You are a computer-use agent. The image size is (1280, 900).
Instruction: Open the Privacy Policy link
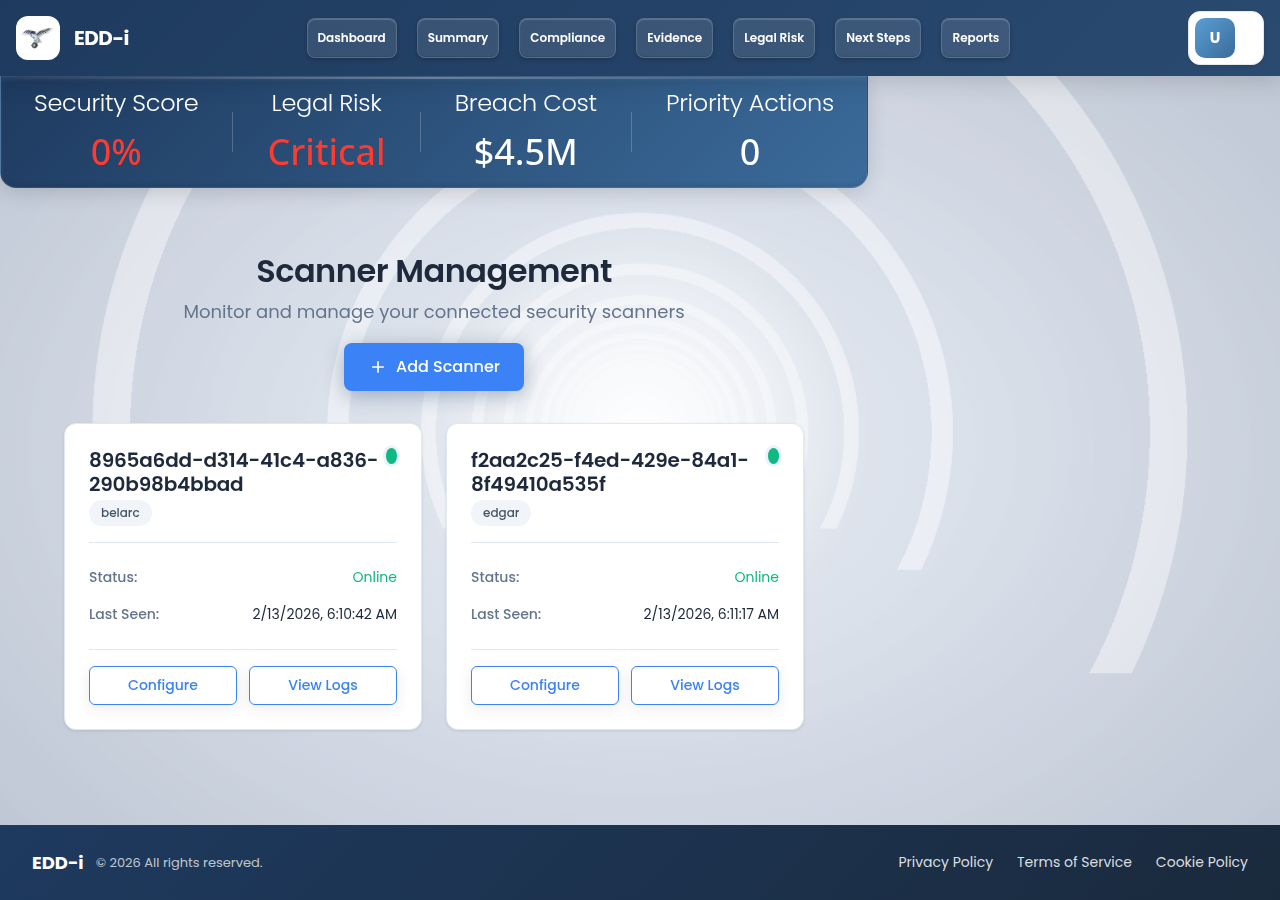click(x=945, y=861)
